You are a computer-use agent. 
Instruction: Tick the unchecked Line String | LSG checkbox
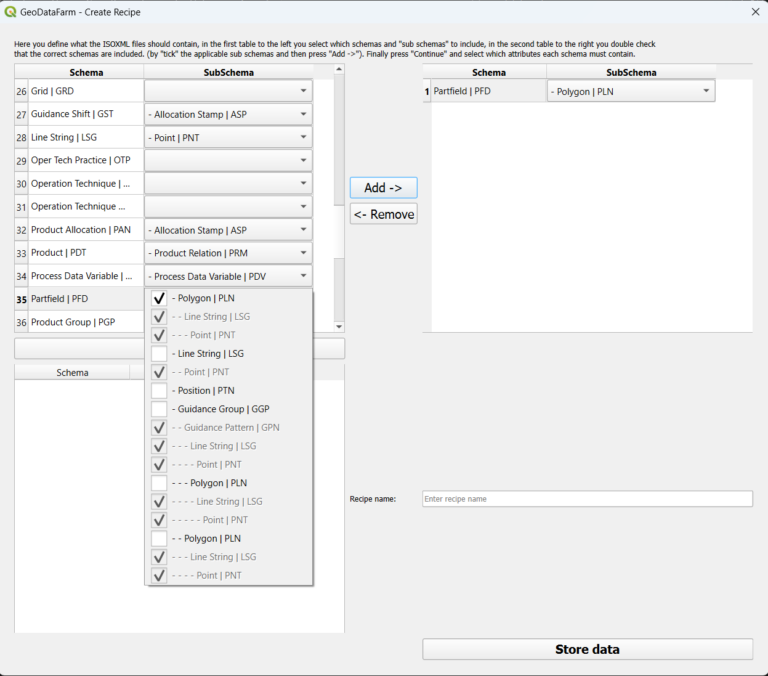point(159,354)
